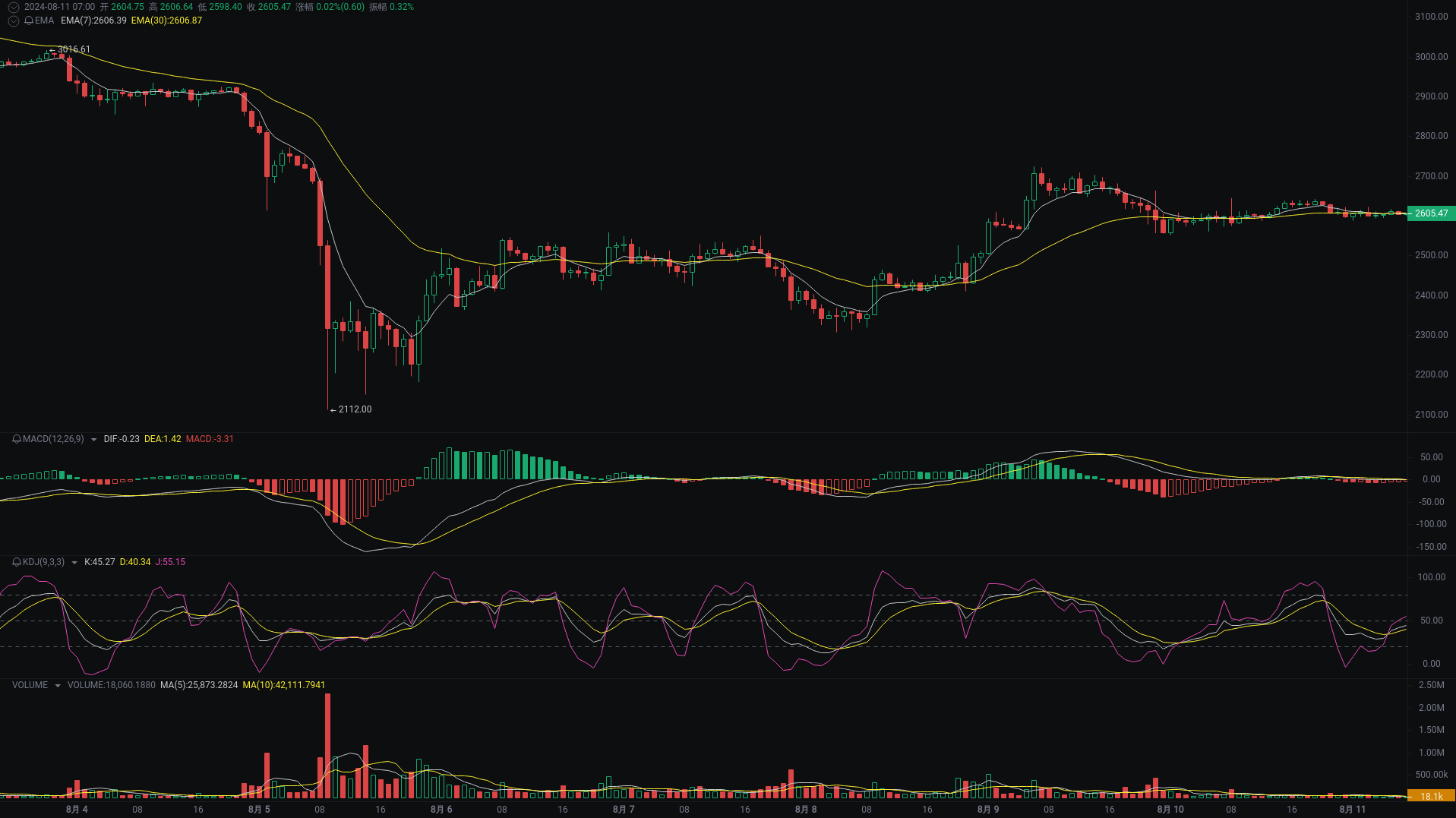Click the 2700.00 price axis label
The image size is (1456, 818).
[x=1431, y=176]
